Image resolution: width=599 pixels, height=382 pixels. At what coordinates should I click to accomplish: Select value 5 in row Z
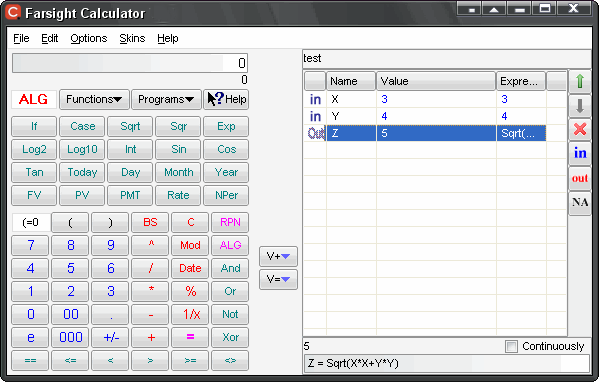point(436,133)
